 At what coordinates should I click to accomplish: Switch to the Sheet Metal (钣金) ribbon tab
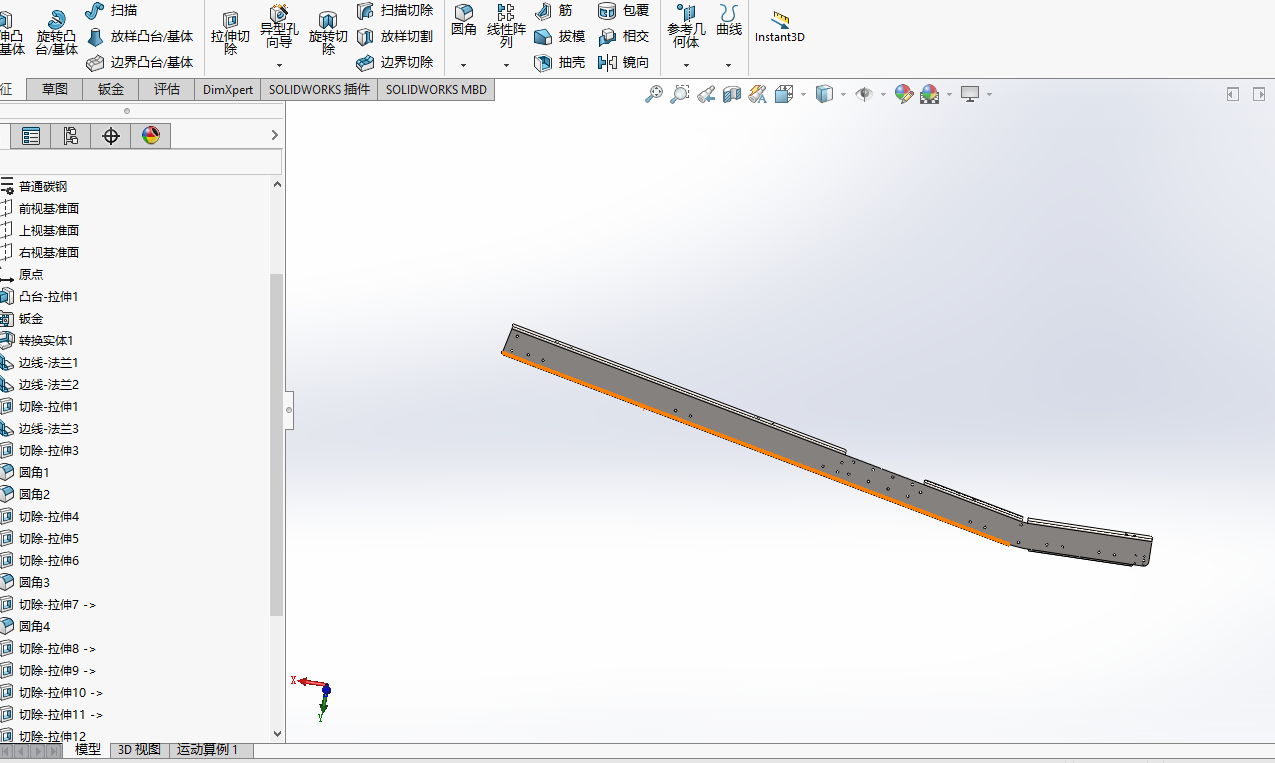click(111, 89)
